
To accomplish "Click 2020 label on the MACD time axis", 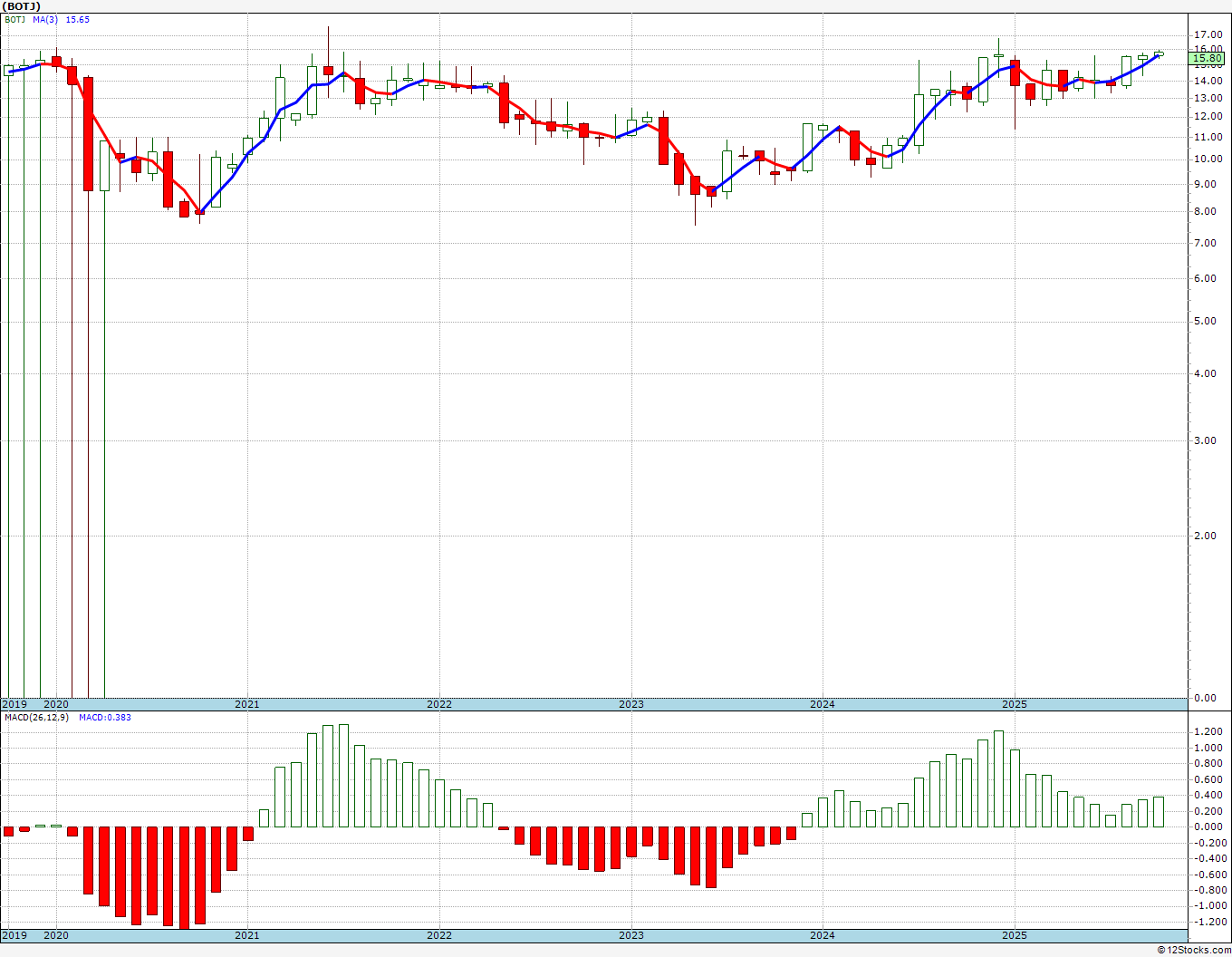I will [56, 935].
